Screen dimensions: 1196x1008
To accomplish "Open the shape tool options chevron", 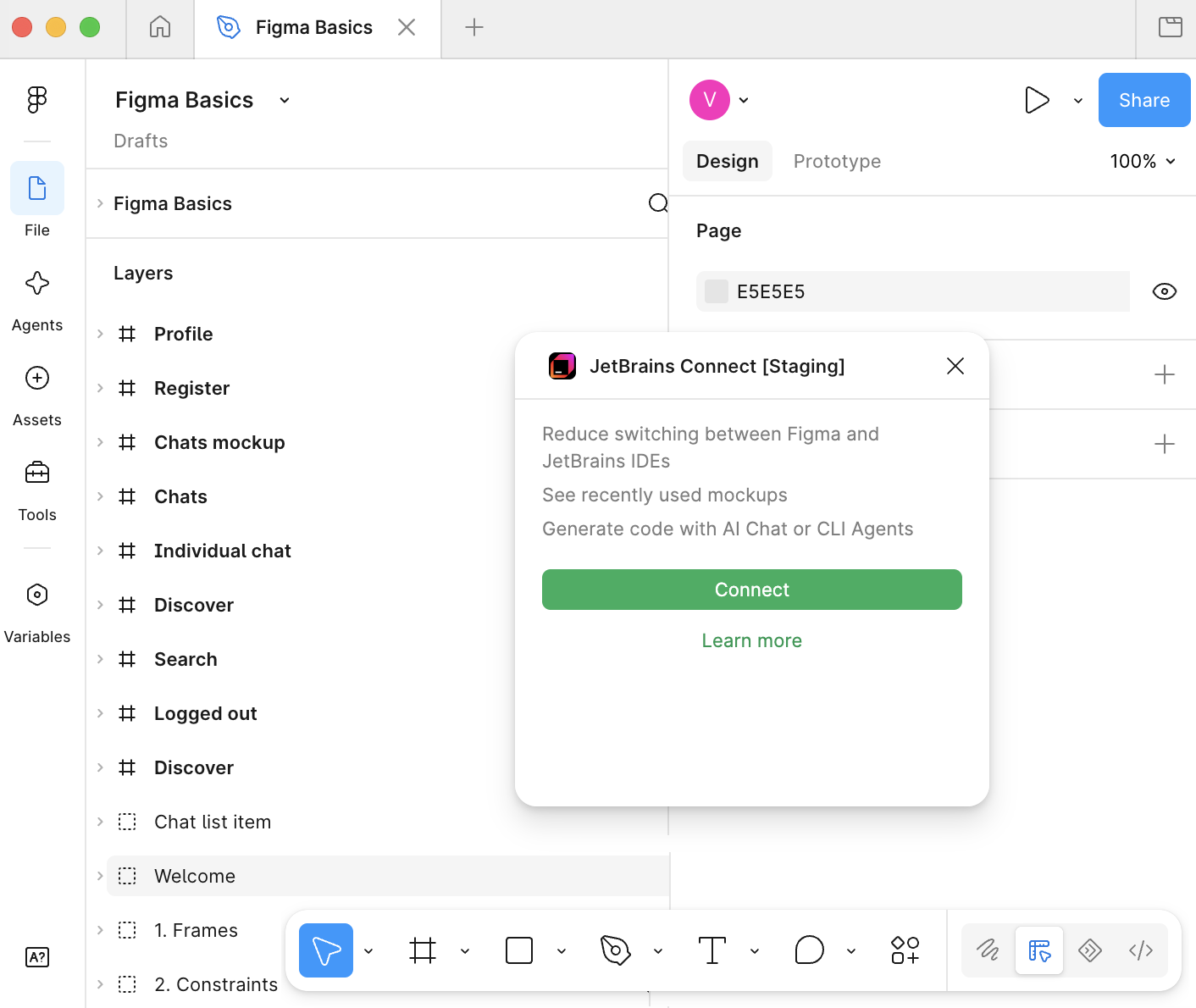I will click(562, 950).
